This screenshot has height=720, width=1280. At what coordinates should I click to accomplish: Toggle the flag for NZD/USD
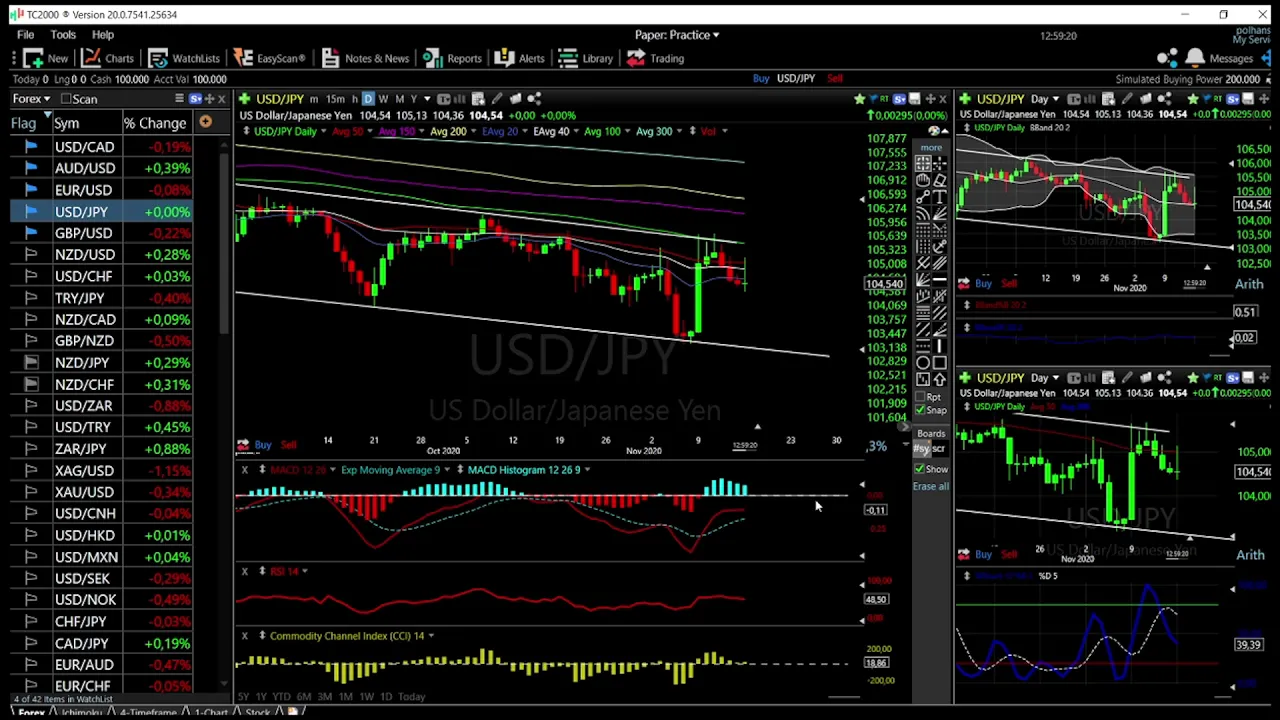(31, 255)
